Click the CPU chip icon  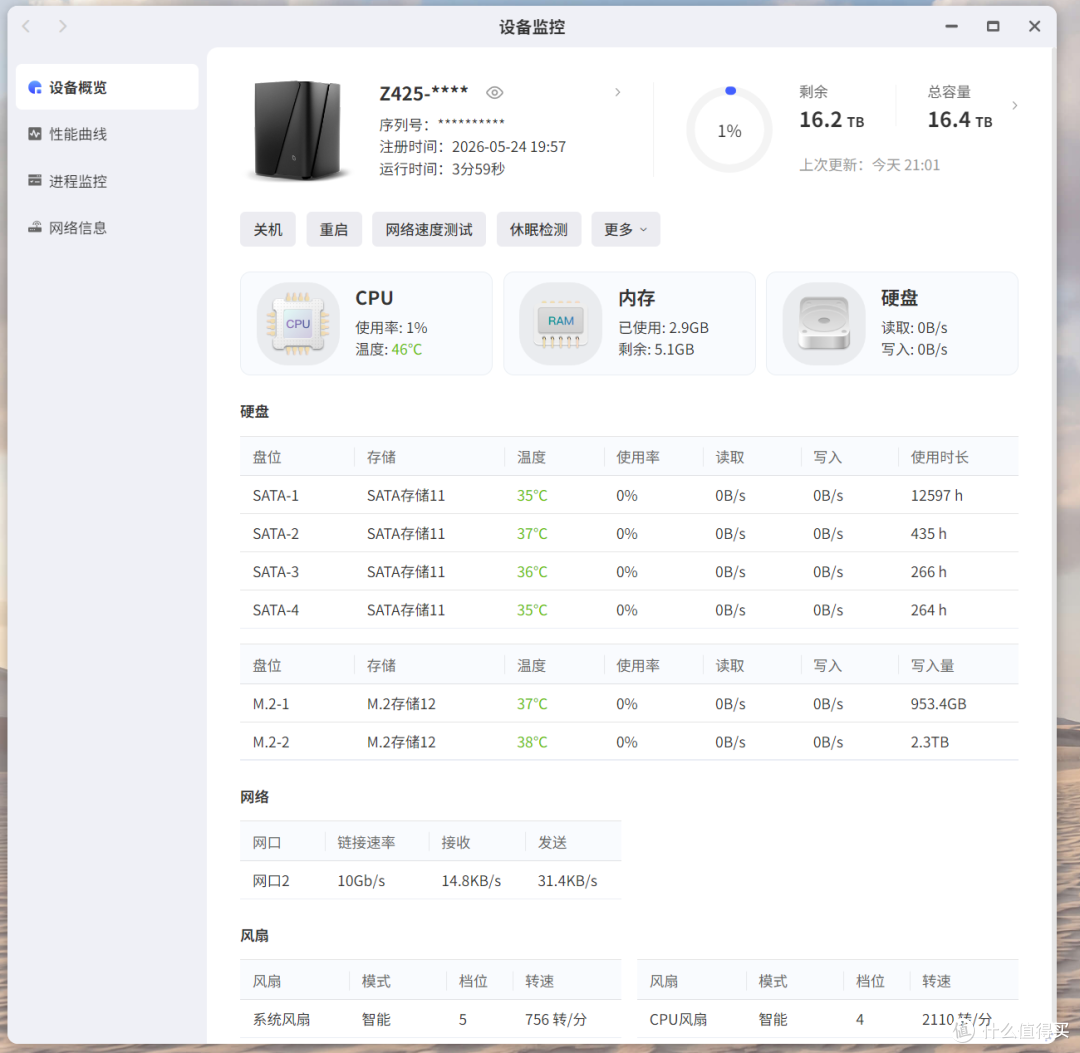pyautogui.click(x=298, y=324)
